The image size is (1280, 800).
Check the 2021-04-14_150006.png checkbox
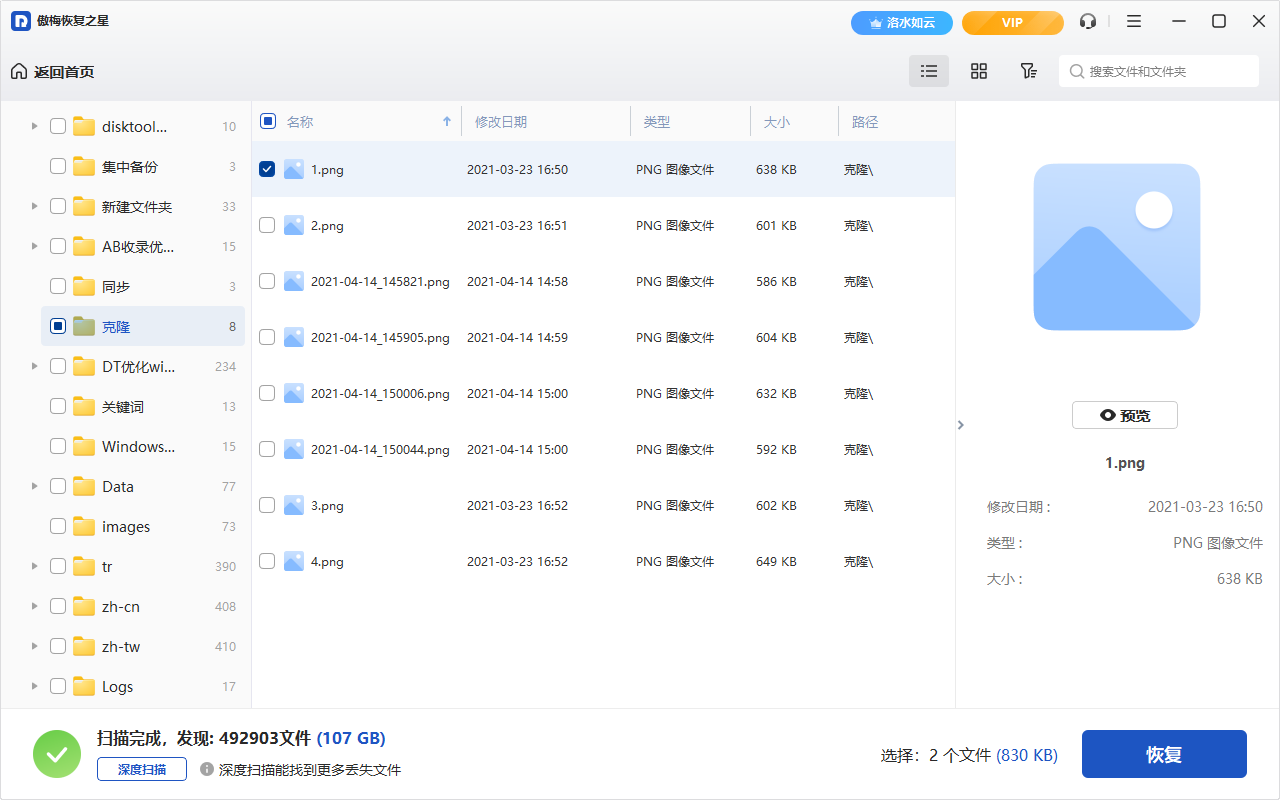pyautogui.click(x=267, y=393)
